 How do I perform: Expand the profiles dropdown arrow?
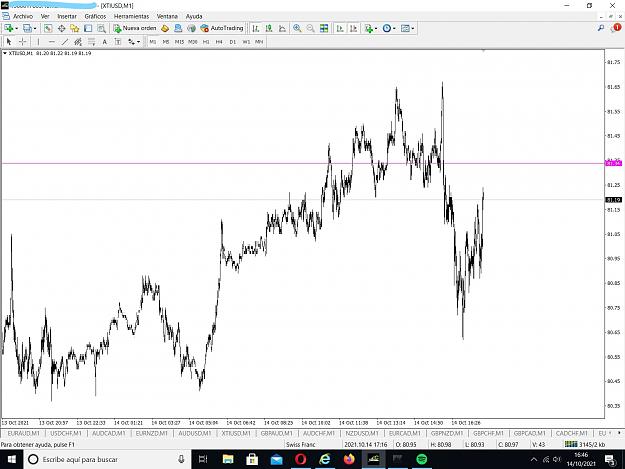coord(35,29)
